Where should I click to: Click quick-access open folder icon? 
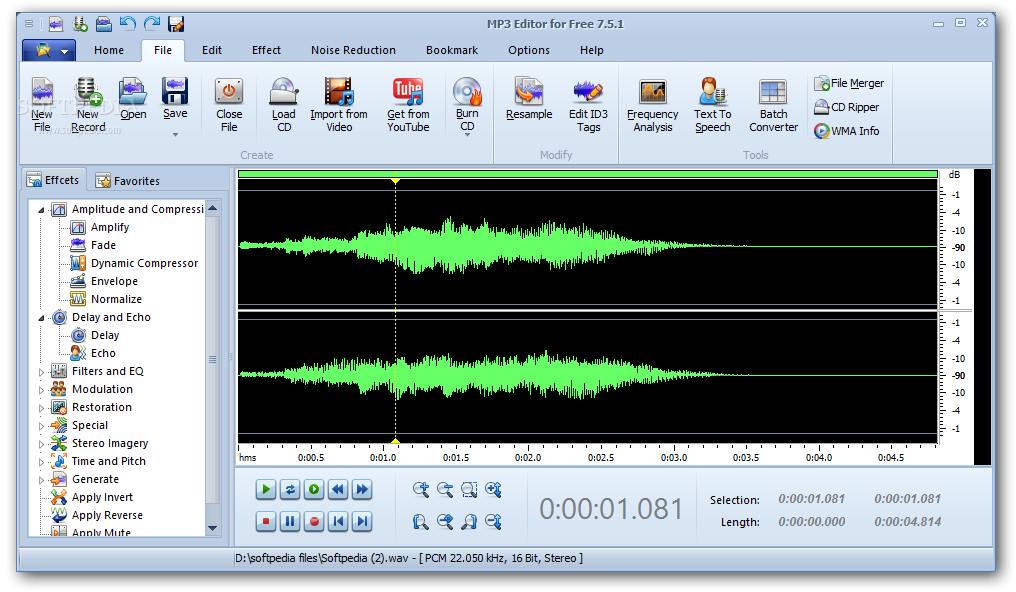(104, 24)
